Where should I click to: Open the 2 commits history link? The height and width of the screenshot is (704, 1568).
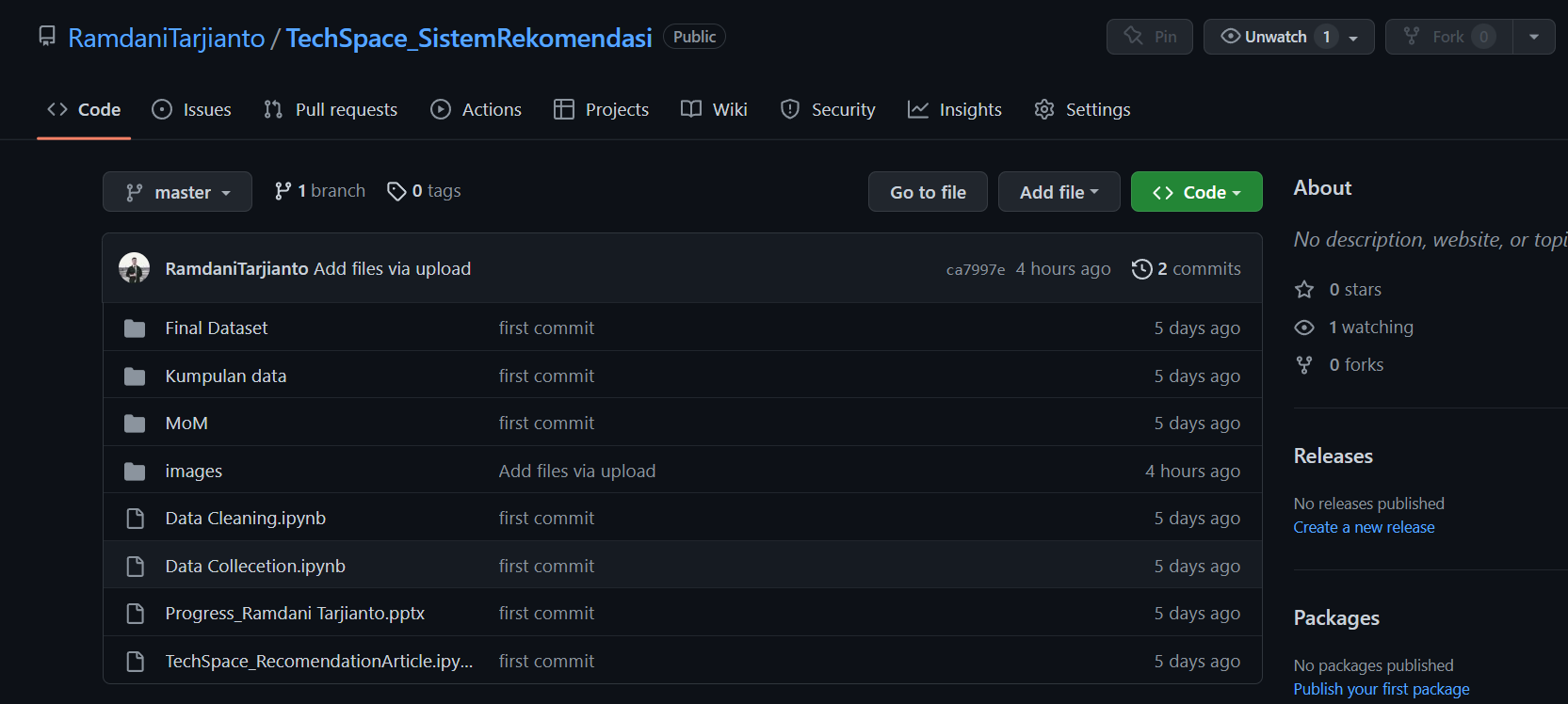(x=1187, y=269)
